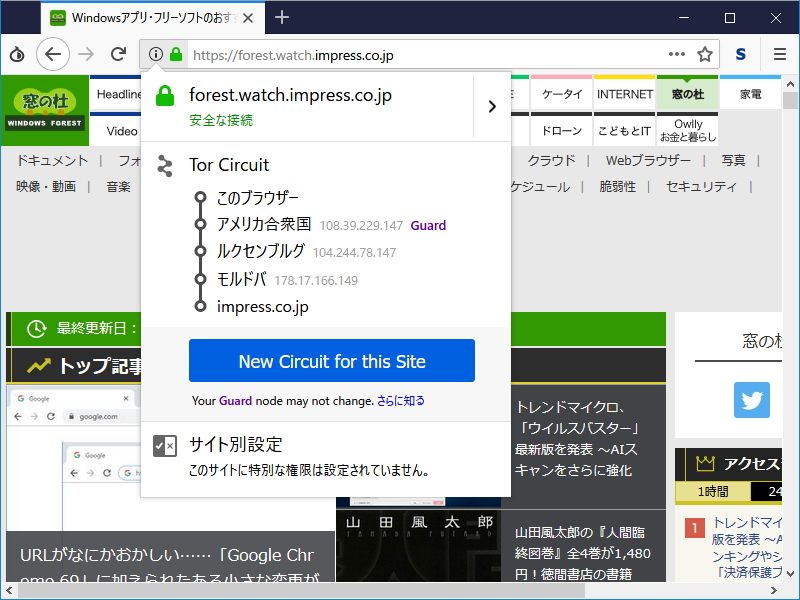Viewport: 800px width, 600px height.
Task: Expand connection security details with the chevron
Action: (x=492, y=104)
